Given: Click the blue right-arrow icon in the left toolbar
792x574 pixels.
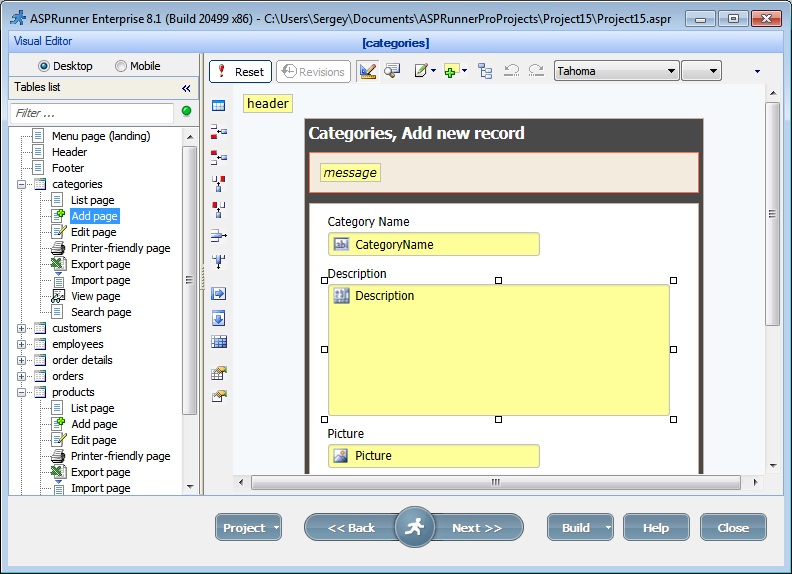Looking at the screenshot, I should click(x=218, y=294).
